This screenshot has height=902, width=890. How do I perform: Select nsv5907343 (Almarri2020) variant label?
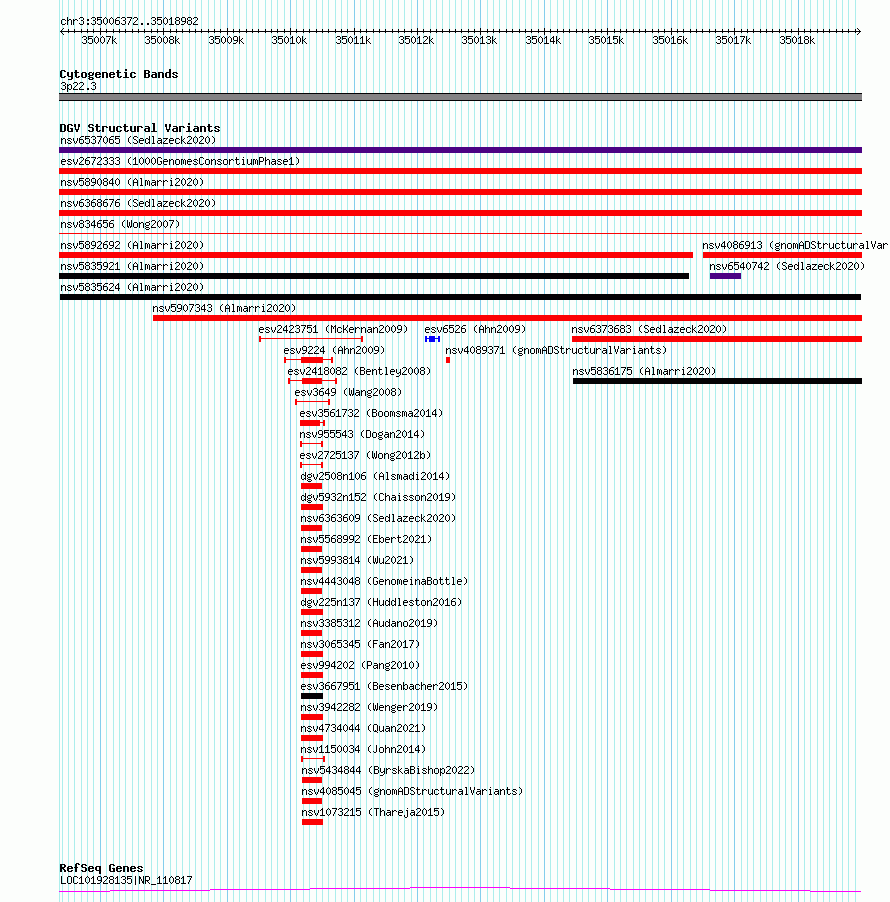[224, 308]
